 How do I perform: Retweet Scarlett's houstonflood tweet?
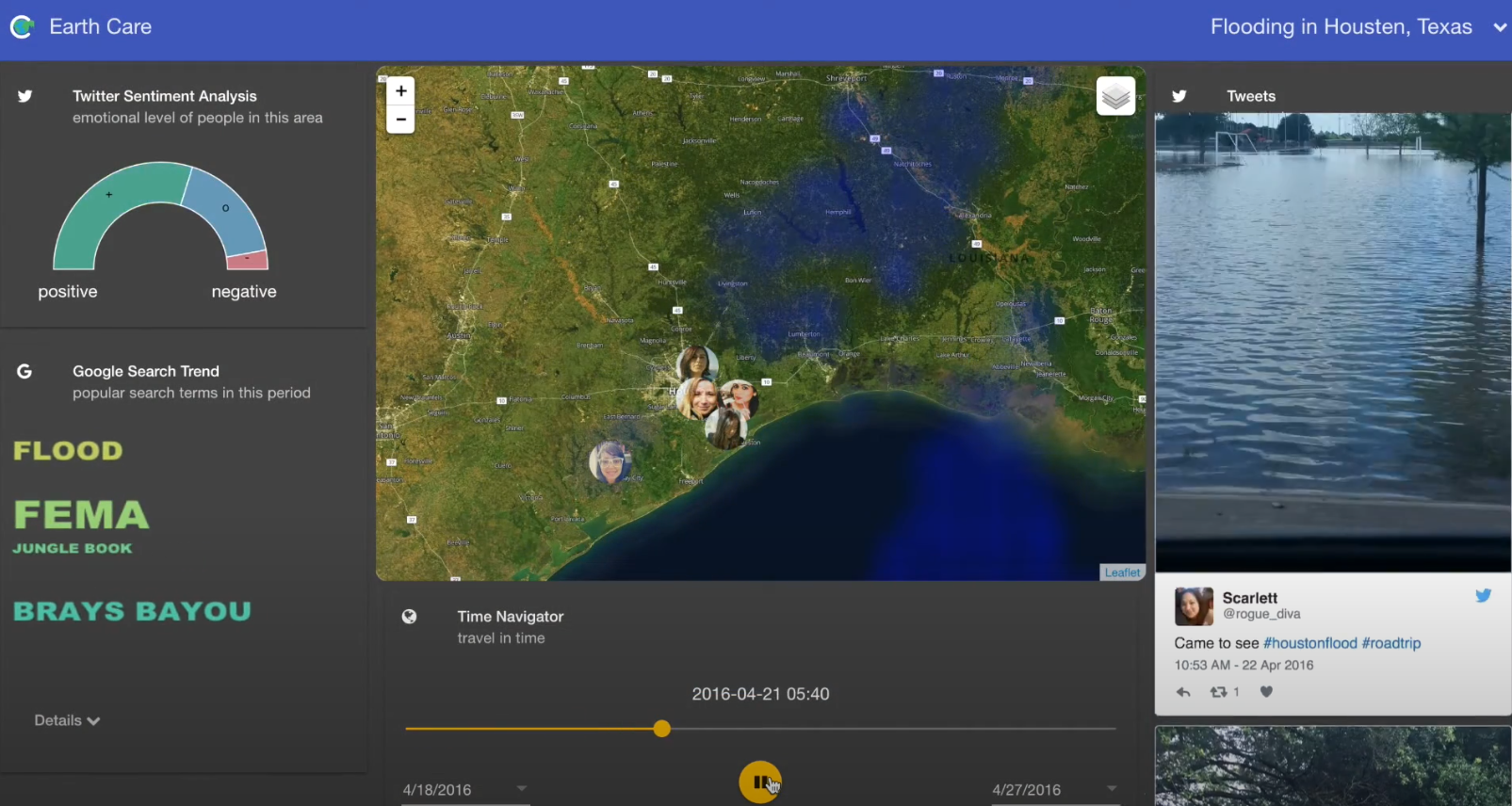pyautogui.click(x=1219, y=692)
